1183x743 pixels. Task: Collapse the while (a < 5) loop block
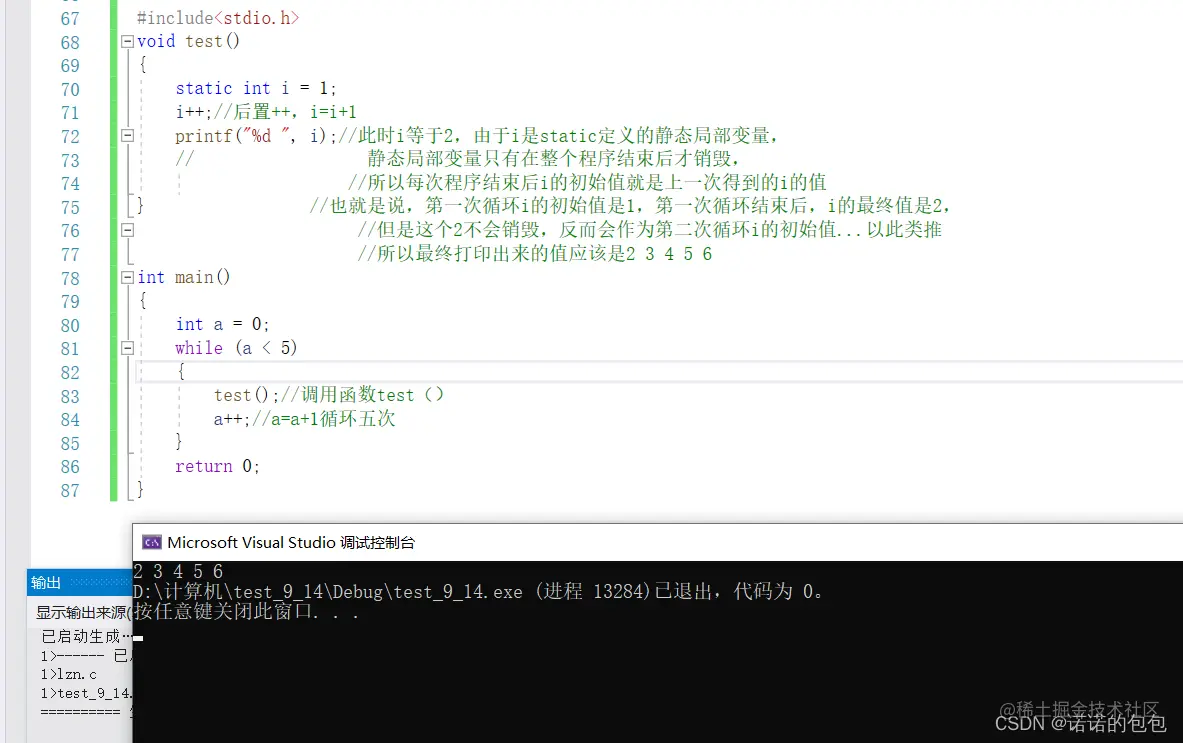[128, 348]
